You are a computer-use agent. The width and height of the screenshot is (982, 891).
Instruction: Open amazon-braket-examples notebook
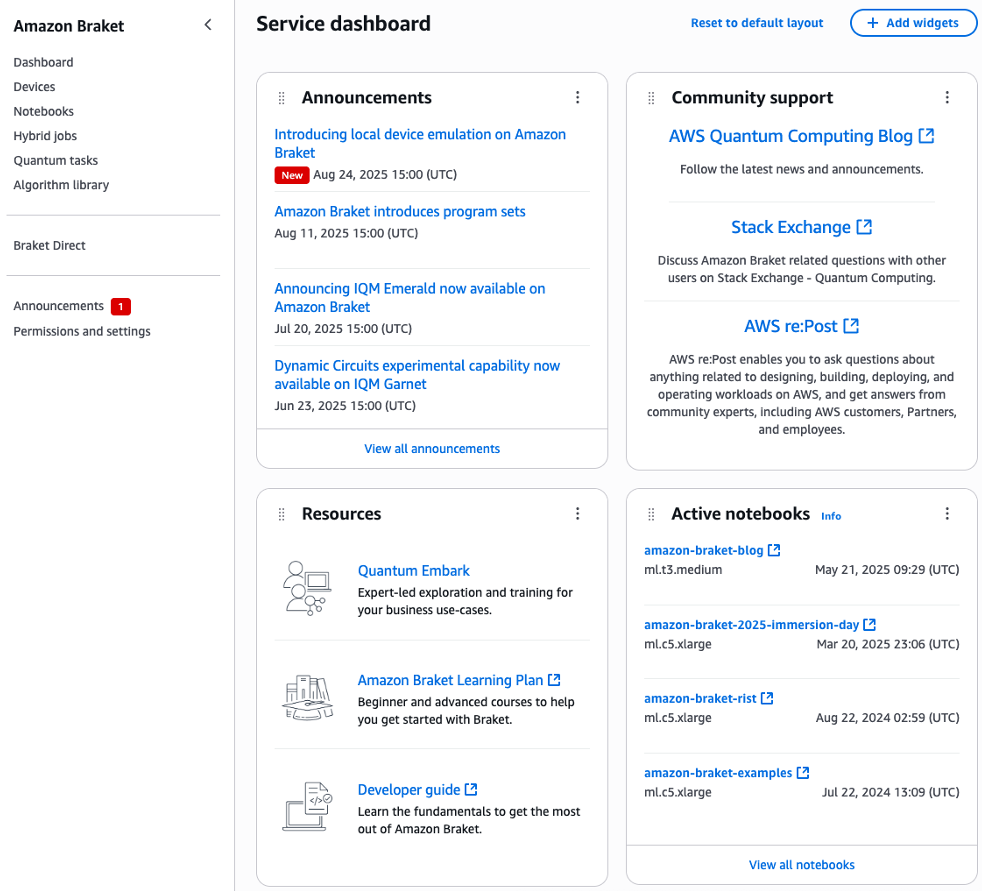[x=718, y=773]
